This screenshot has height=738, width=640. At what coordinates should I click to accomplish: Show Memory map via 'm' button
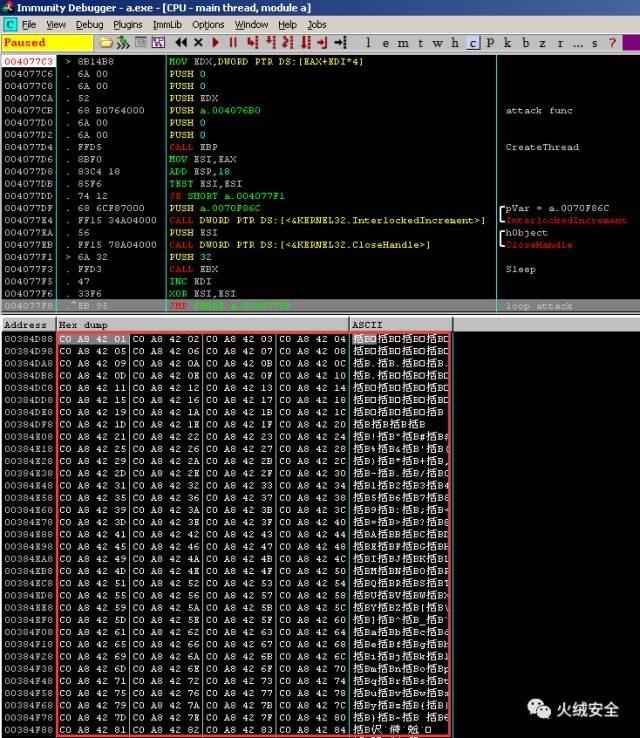403,43
